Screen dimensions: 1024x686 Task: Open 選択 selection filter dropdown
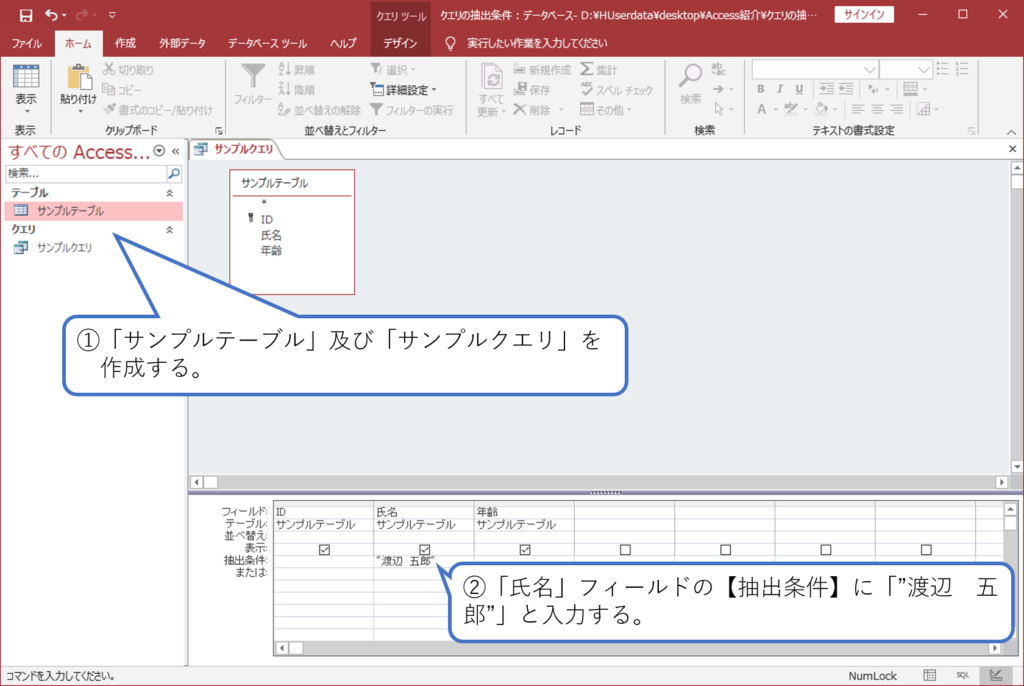pos(393,69)
